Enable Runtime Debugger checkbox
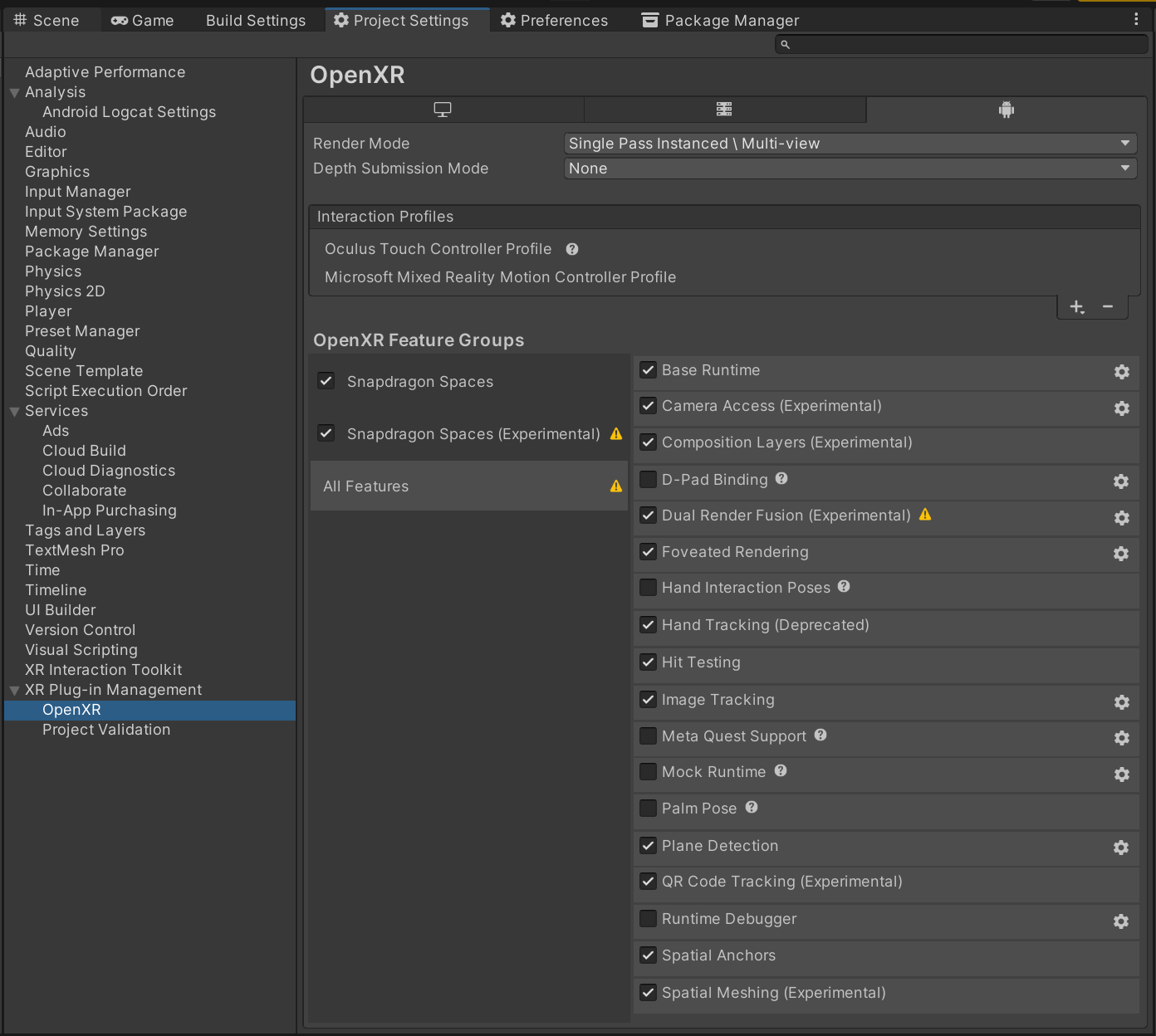The height and width of the screenshot is (1036, 1156). coord(649,919)
